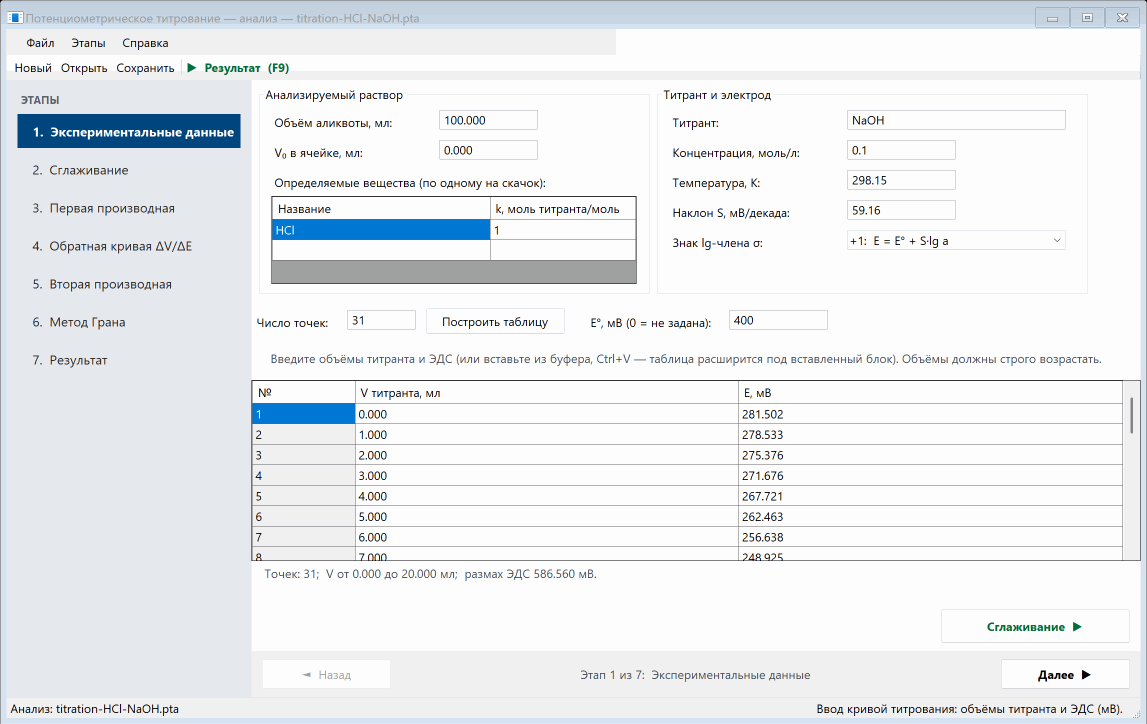The image size is (1147, 724).
Task: Go to stage 7 Результат in the sidebar
Action: (129, 360)
